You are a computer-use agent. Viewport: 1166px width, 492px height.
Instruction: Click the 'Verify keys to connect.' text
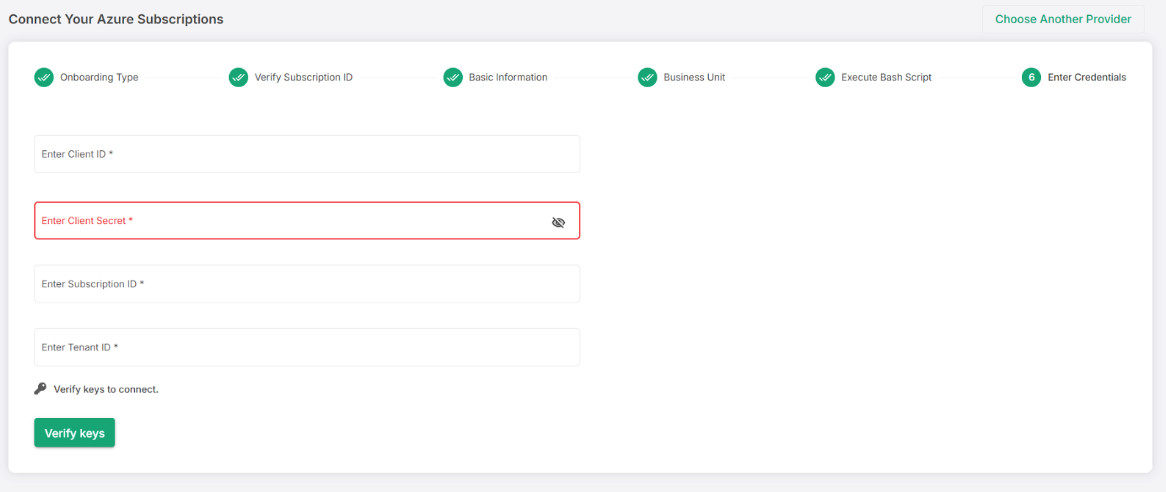click(x=106, y=389)
